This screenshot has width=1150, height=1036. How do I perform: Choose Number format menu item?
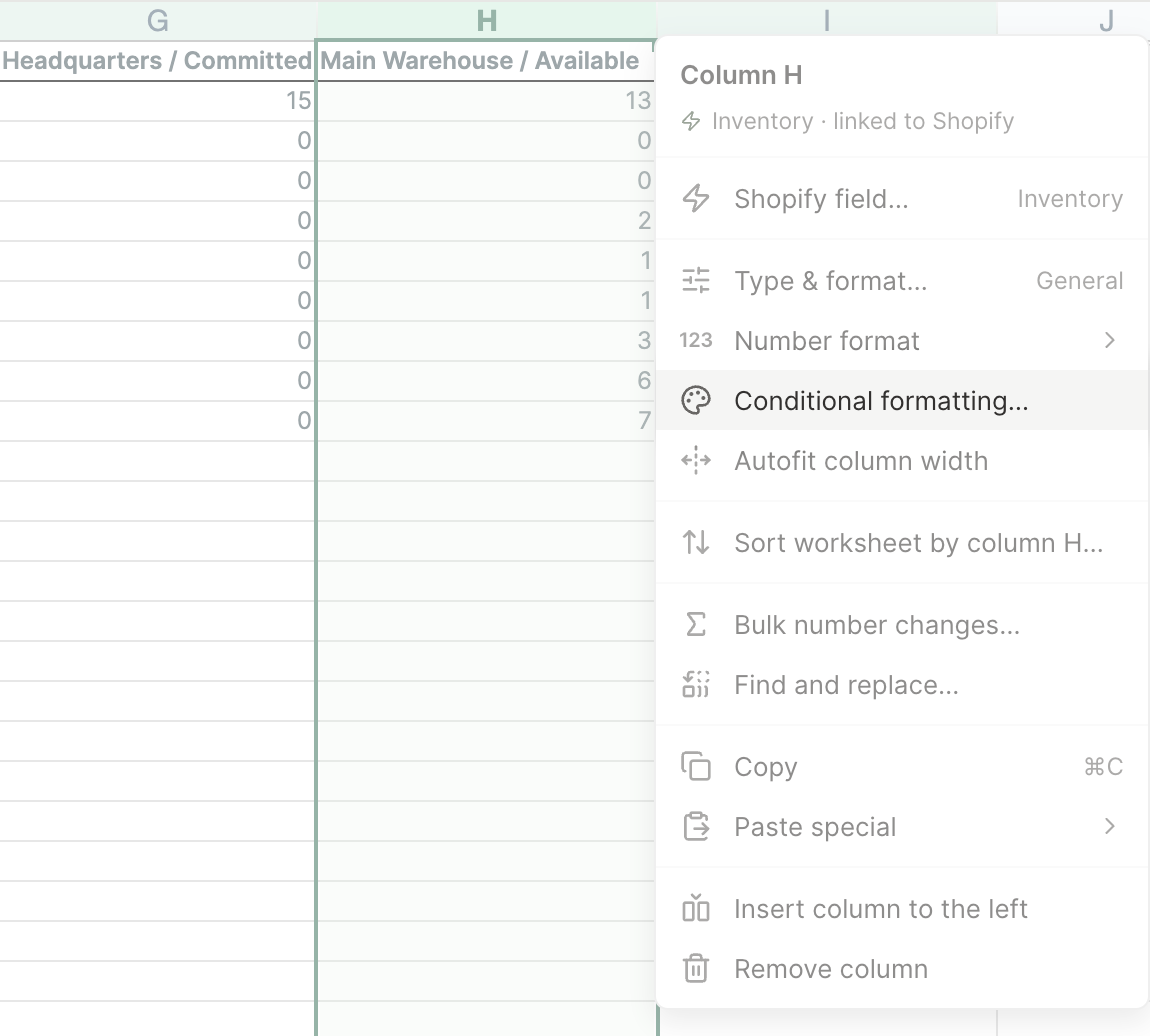tap(902, 341)
